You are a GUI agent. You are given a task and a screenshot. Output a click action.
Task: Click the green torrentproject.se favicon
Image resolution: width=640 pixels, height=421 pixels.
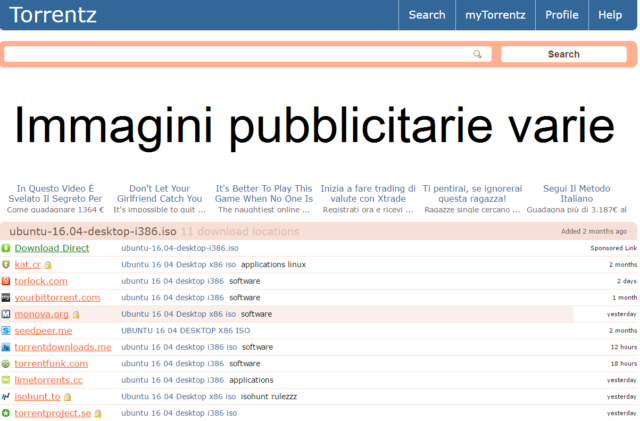click(x=6, y=413)
